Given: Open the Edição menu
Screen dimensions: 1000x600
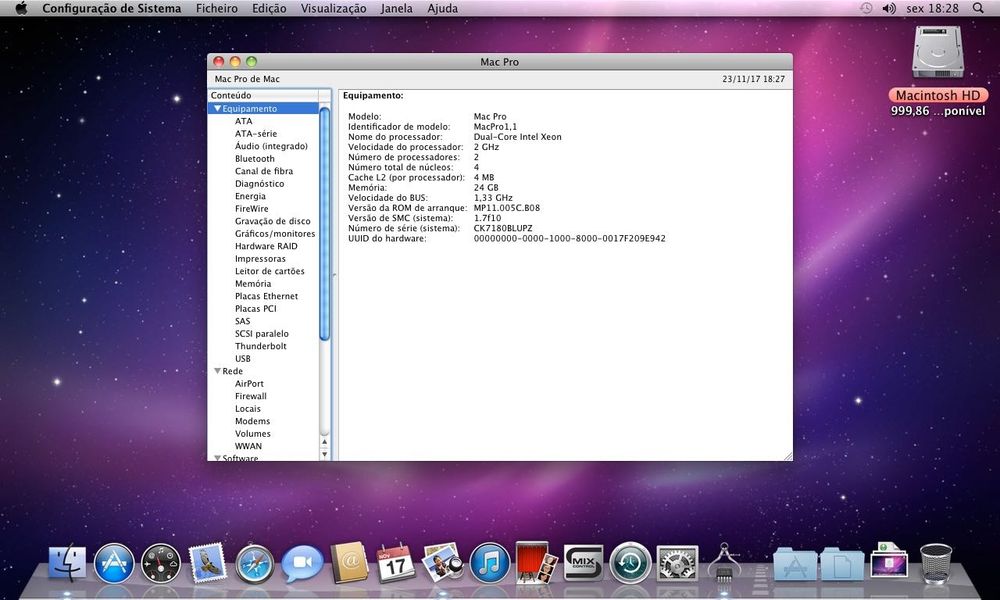Looking at the screenshot, I should pyautogui.click(x=269, y=8).
